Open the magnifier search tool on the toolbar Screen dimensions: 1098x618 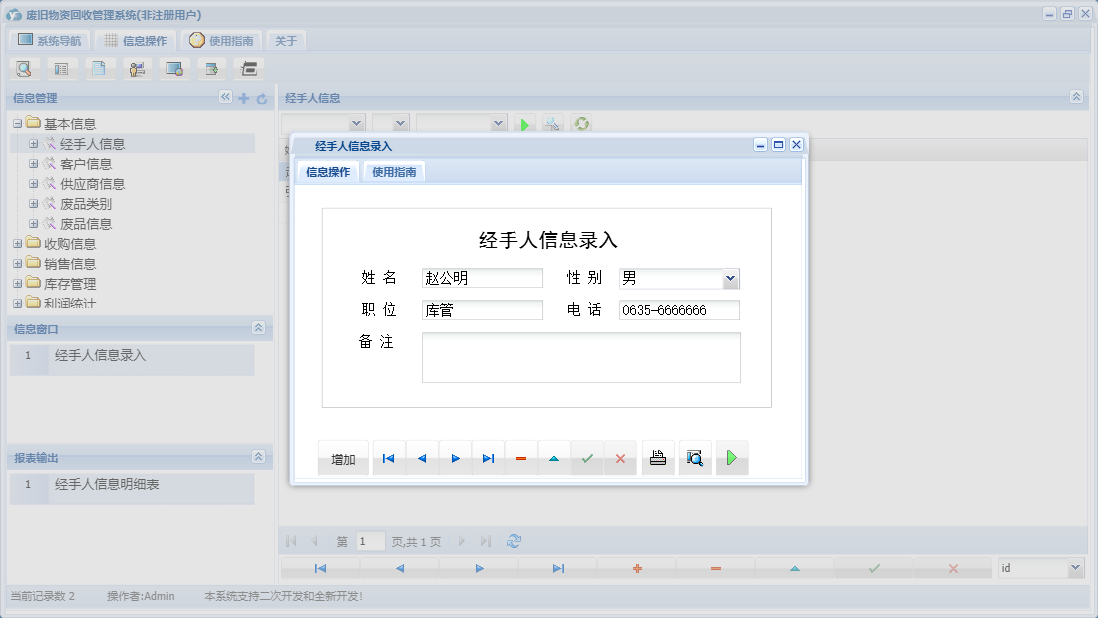(23, 68)
